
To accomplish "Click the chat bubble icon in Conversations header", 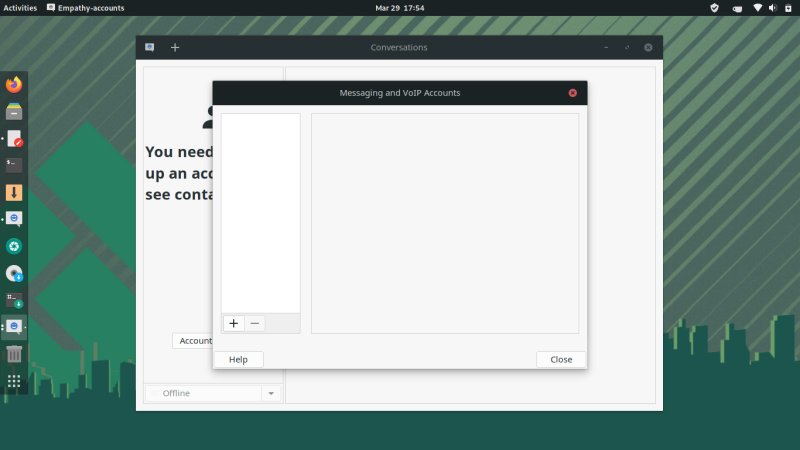I will pyautogui.click(x=149, y=47).
